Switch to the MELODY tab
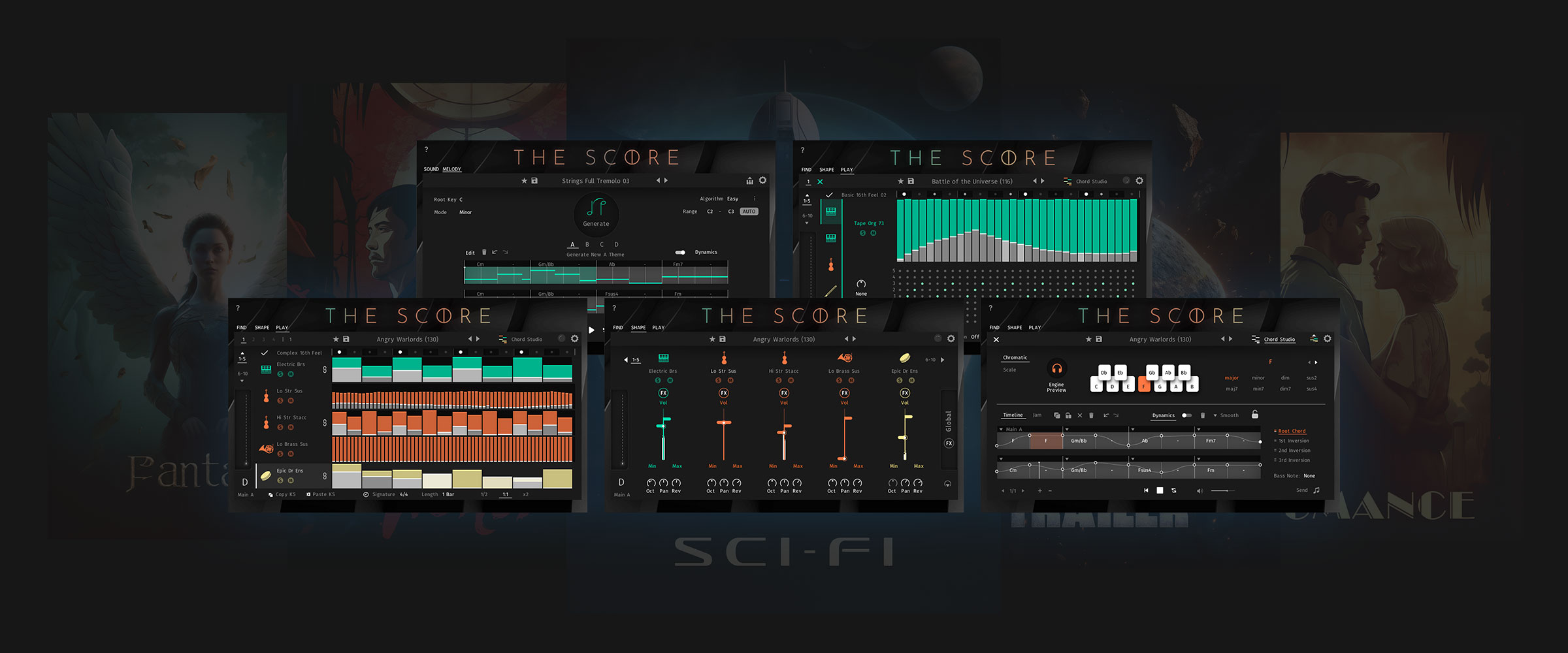 tap(451, 169)
